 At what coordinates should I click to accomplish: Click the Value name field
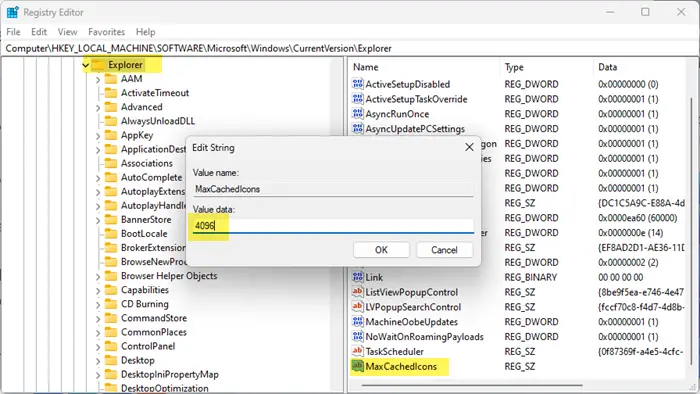click(333, 189)
